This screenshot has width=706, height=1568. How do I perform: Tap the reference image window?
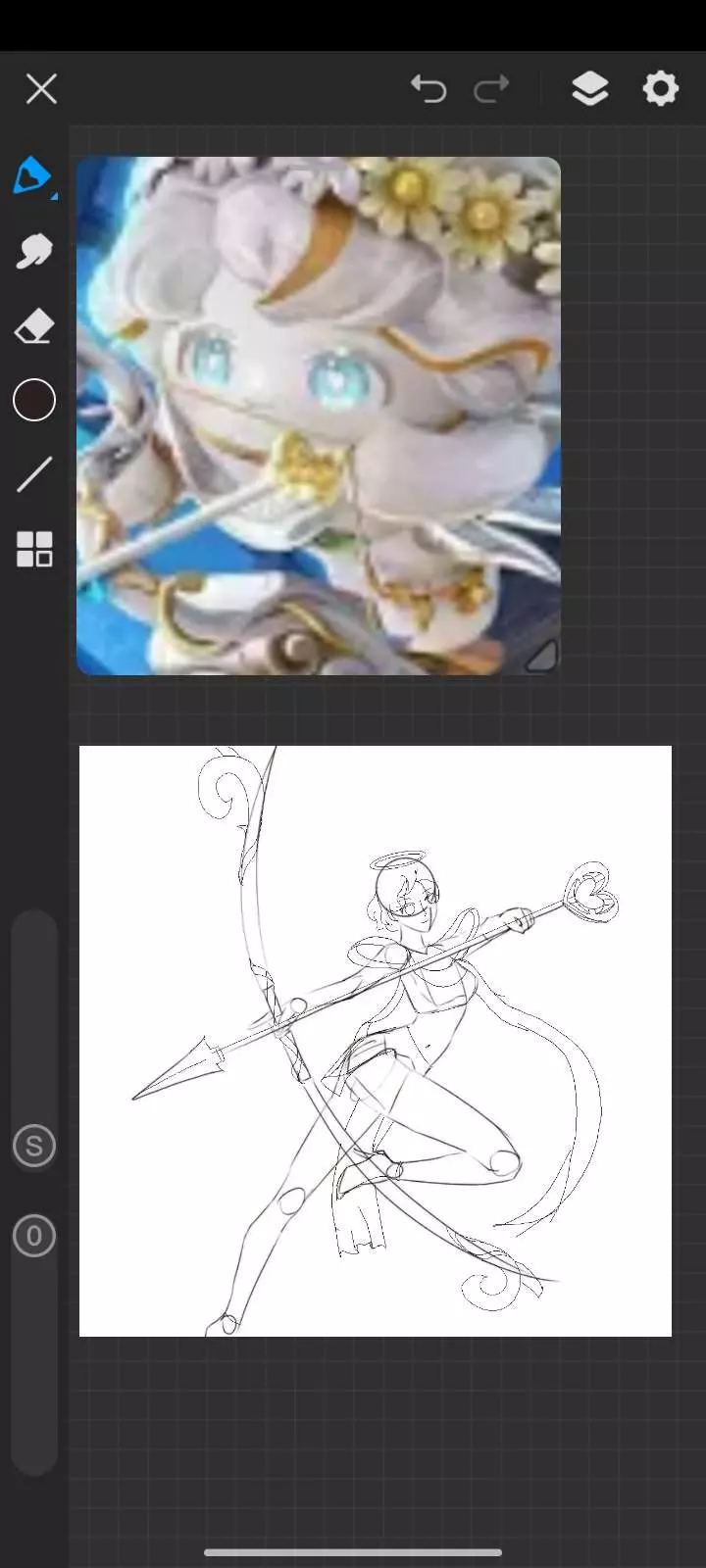pos(319,416)
